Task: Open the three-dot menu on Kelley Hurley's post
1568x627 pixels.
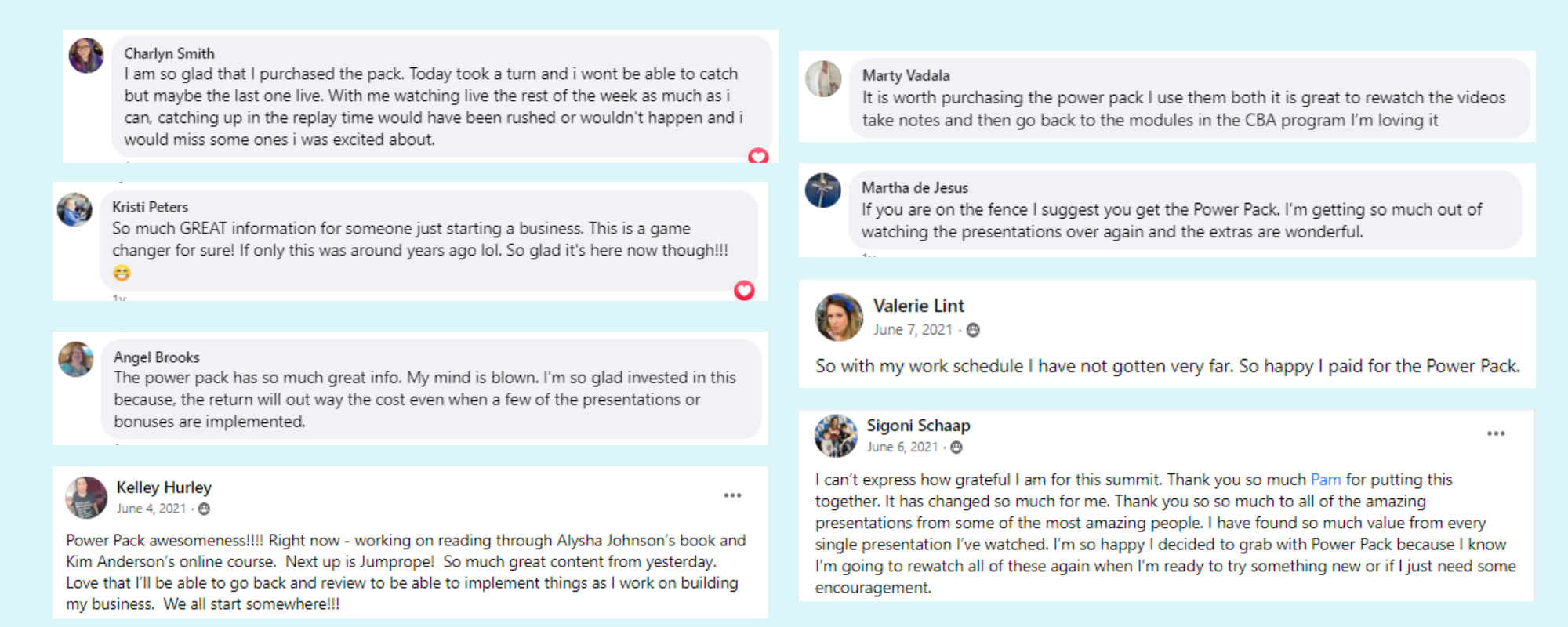Action: click(x=732, y=495)
